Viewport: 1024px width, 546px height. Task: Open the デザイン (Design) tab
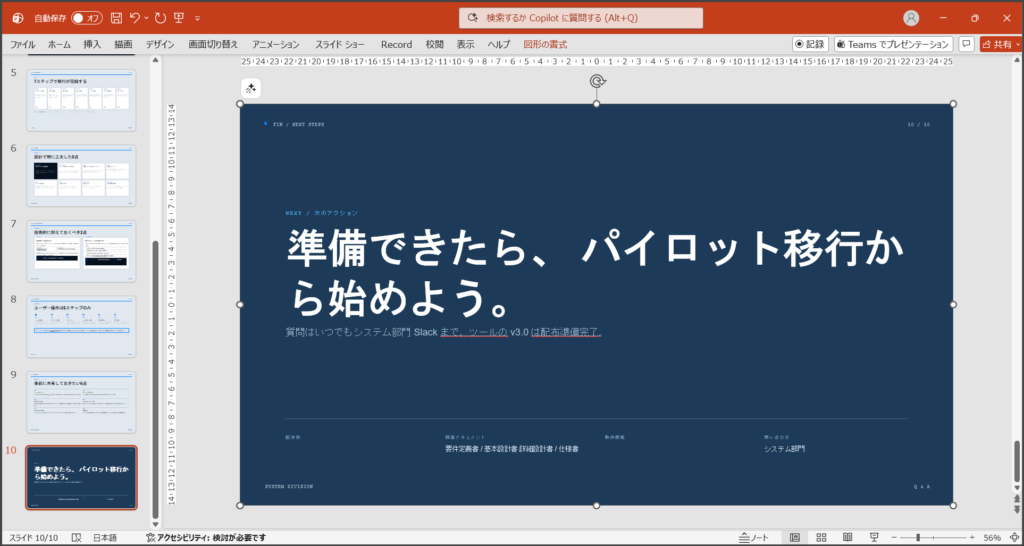[x=159, y=44]
